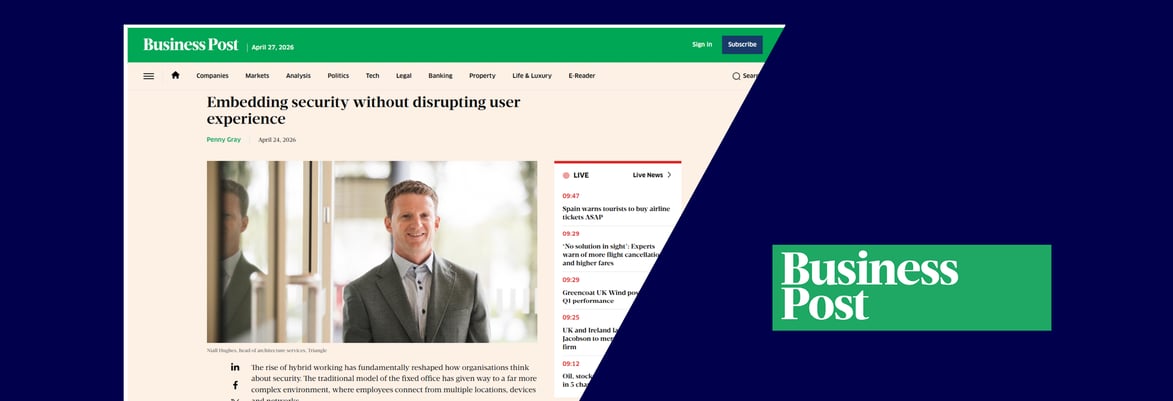Open Life & Luxury section
Viewport: 1173px width, 401px height.
point(532,76)
